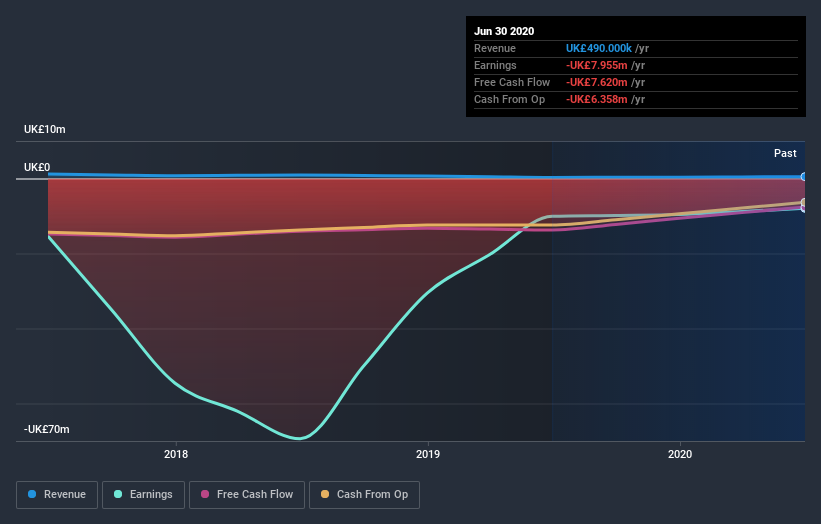
Task: Click the UK£0 y-axis label
Action: click(37, 167)
